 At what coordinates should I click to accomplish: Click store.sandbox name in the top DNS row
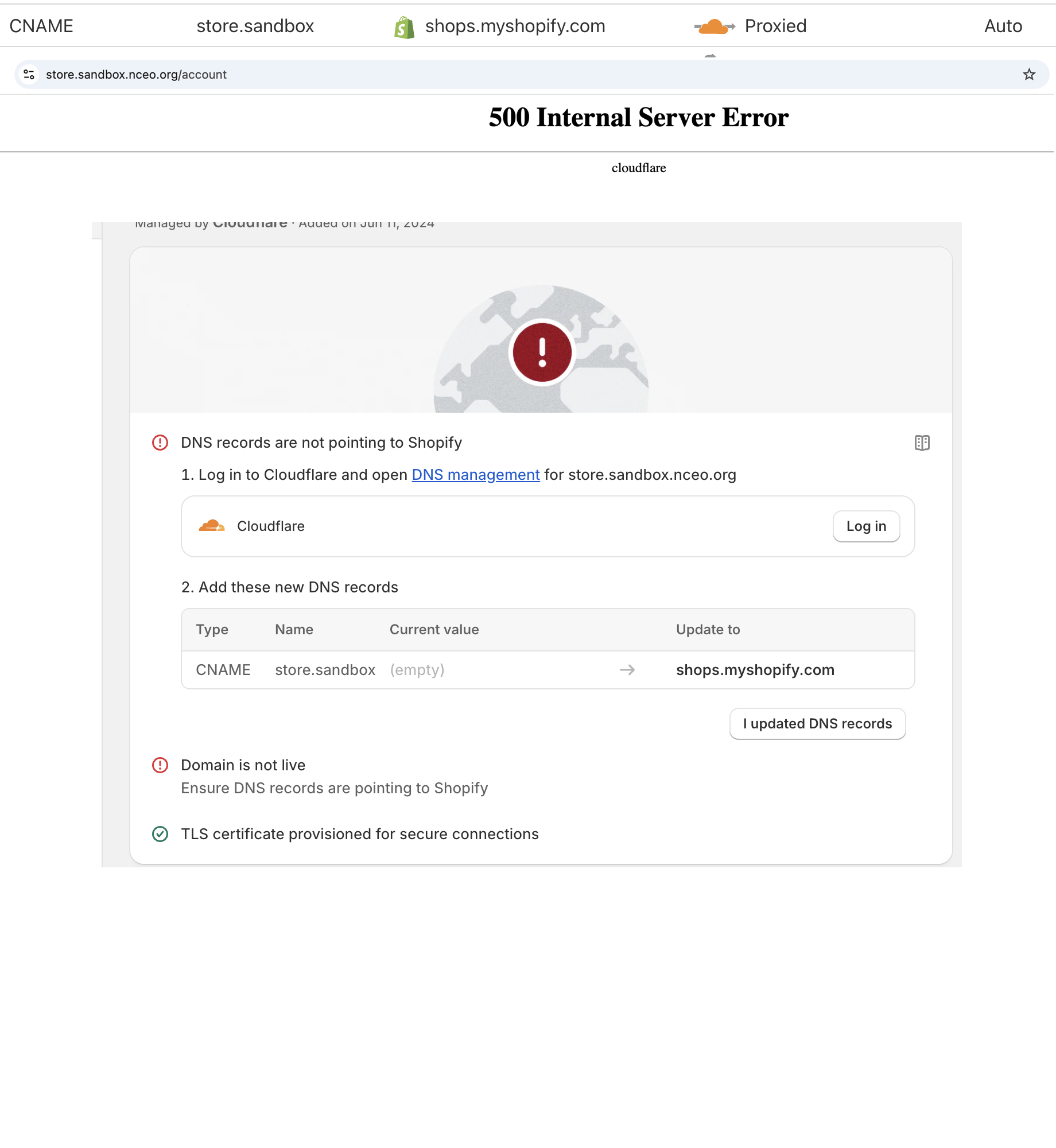click(x=255, y=26)
